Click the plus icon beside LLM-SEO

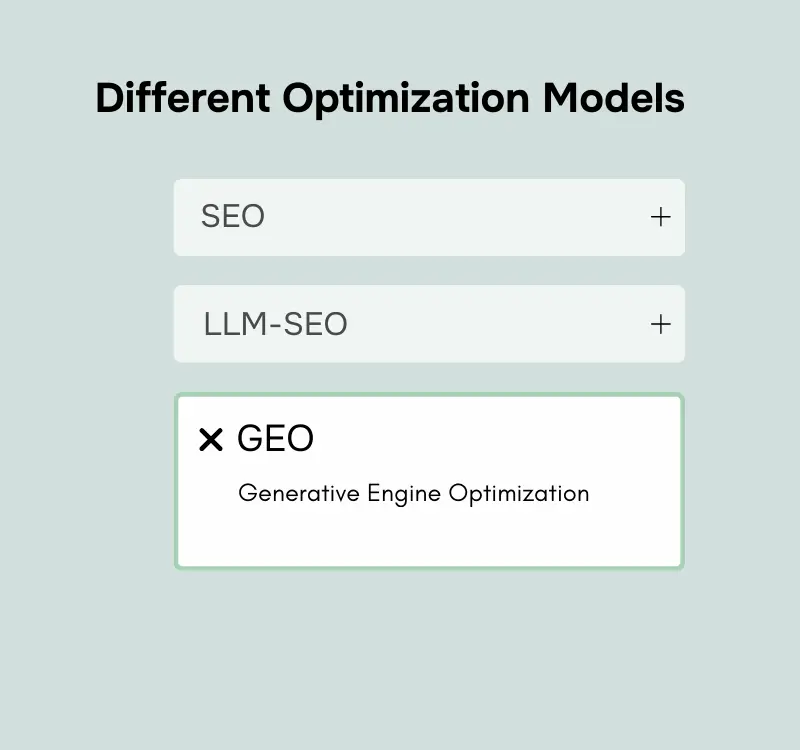[x=660, y=324]
